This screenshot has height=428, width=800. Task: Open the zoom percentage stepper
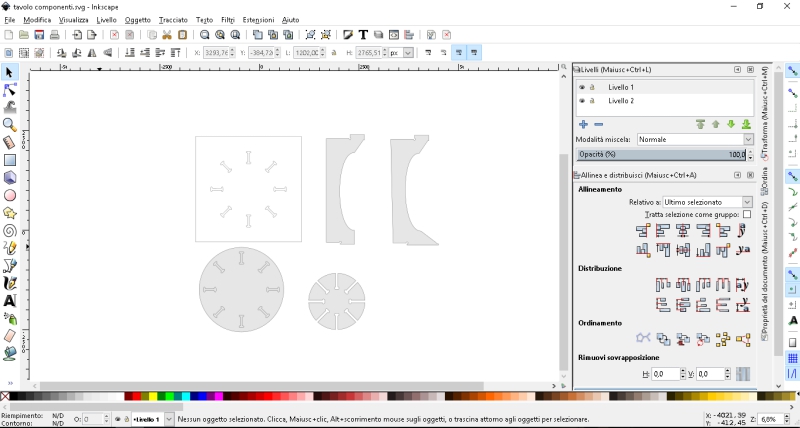click(x=787, y=419)
